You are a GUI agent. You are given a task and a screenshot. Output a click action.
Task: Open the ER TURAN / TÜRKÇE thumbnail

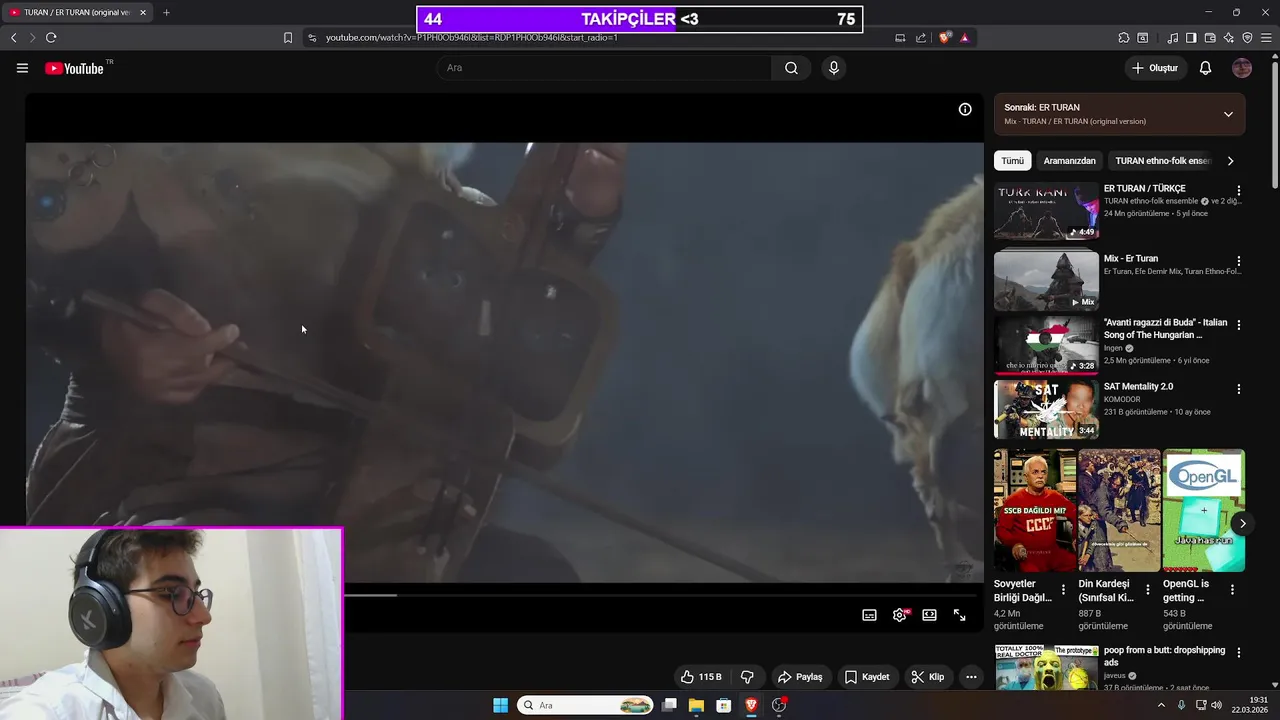[x=1046, y=211]
